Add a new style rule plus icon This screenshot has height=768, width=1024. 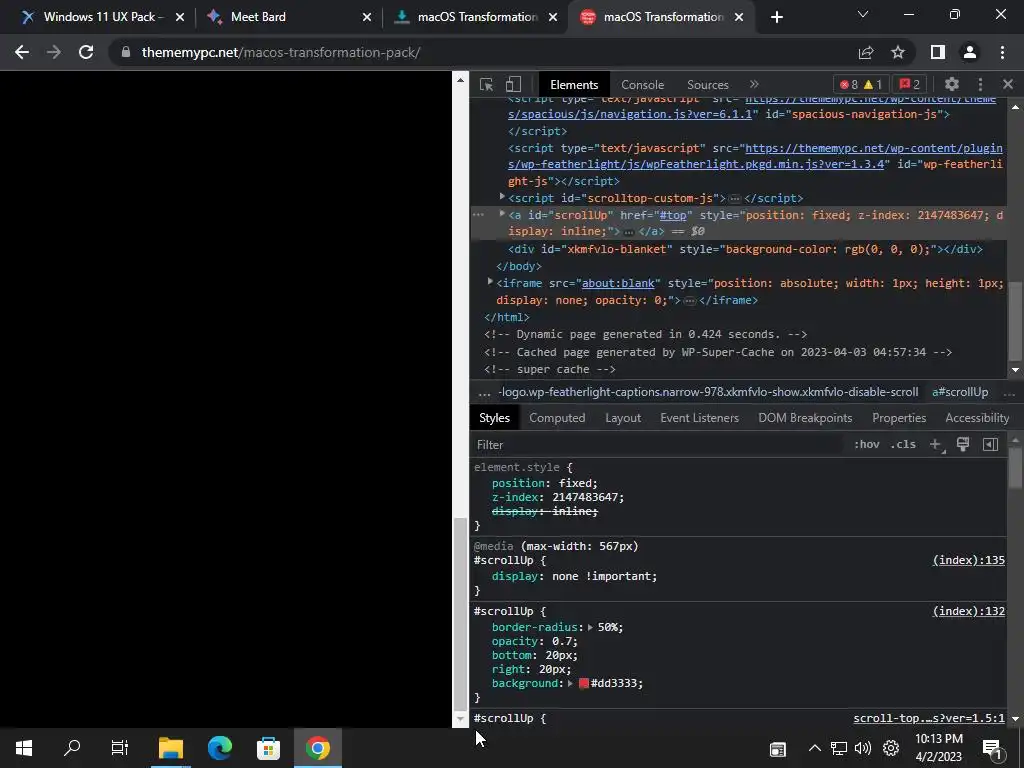click(x=935, y=444)
